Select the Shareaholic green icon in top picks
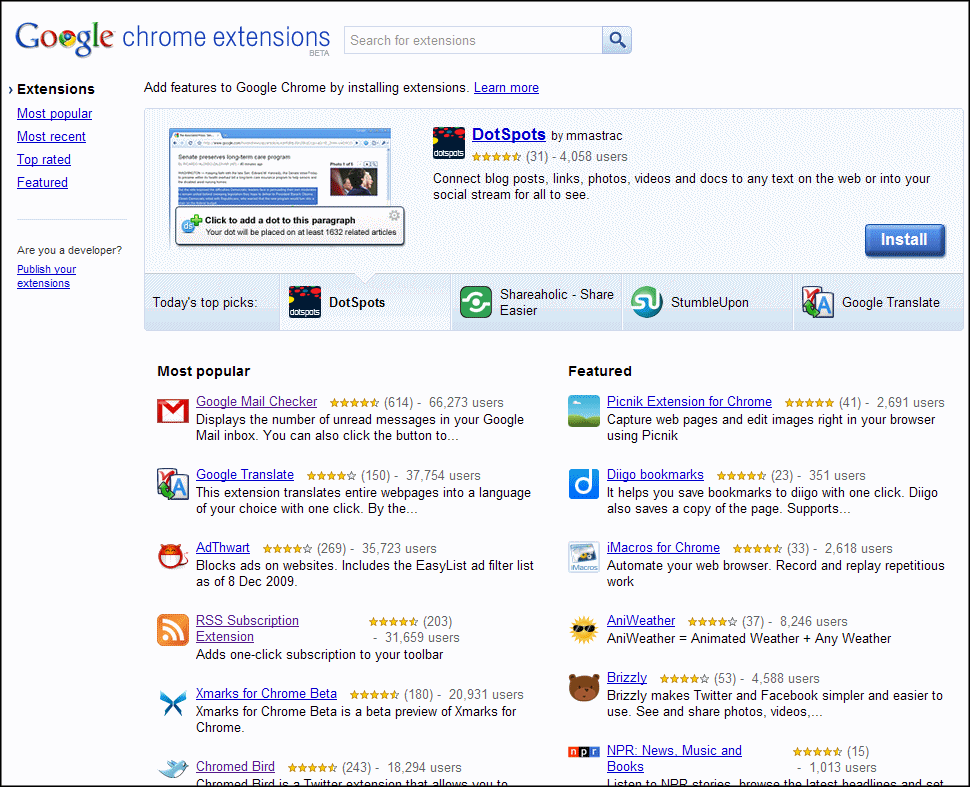Image resolution: width=970 pixels, height=787 pixels. [476, 302]
